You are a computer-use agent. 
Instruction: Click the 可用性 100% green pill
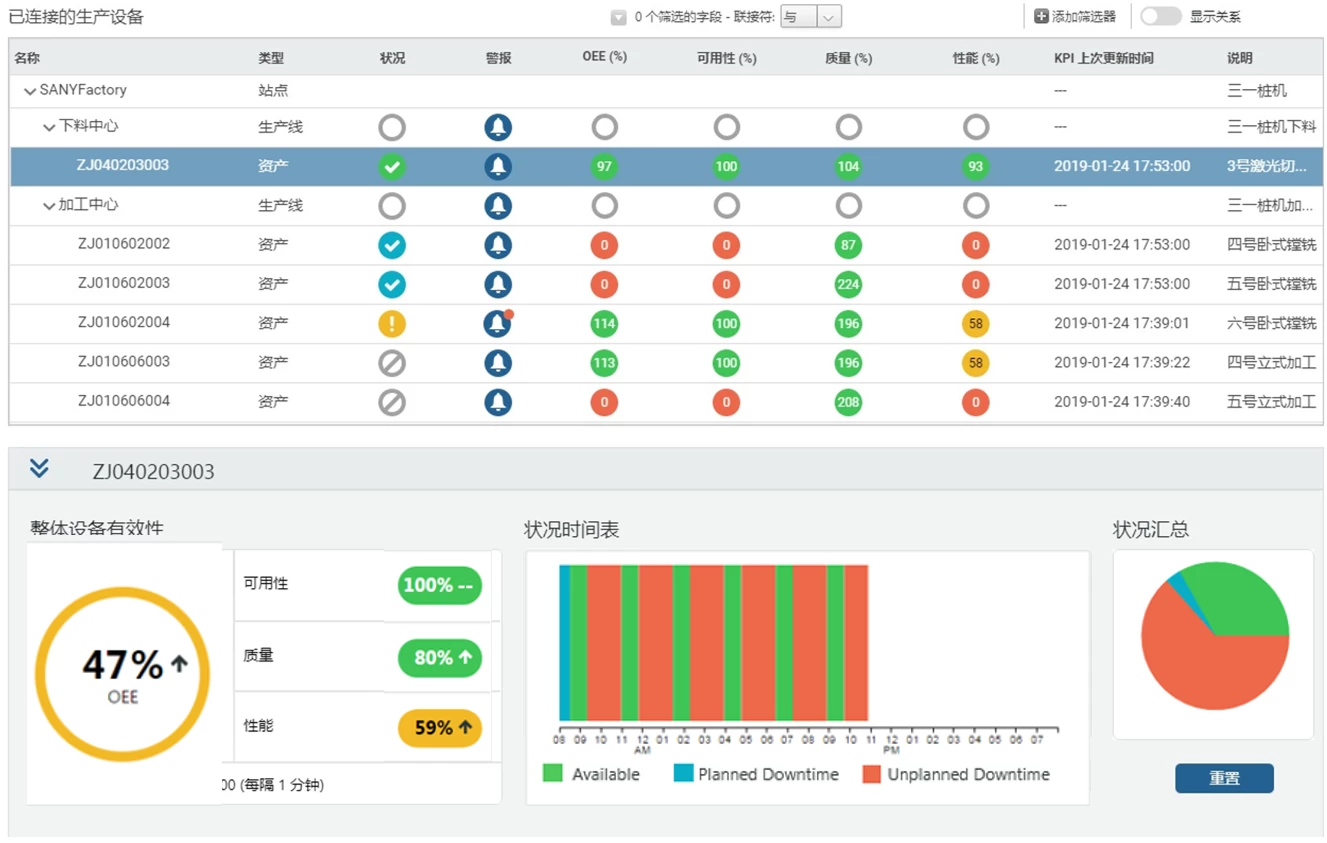click(440, 585)
